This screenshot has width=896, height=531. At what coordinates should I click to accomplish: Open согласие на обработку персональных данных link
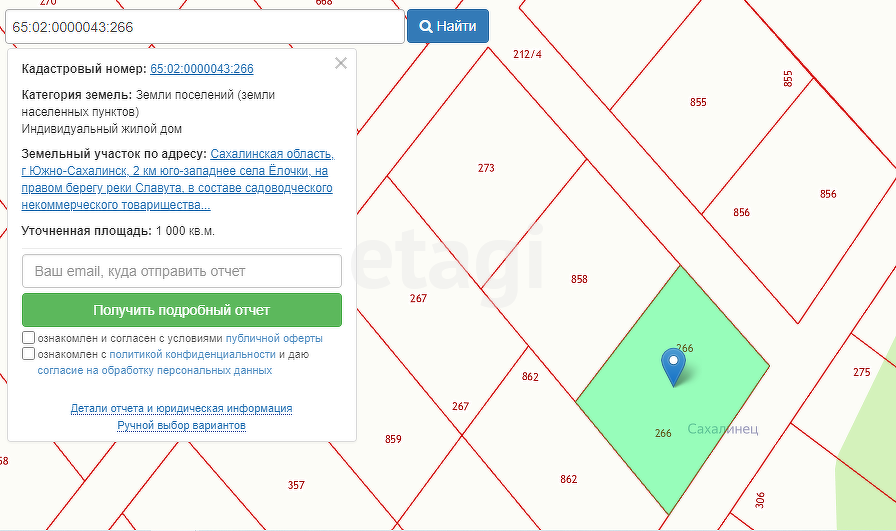154,370
